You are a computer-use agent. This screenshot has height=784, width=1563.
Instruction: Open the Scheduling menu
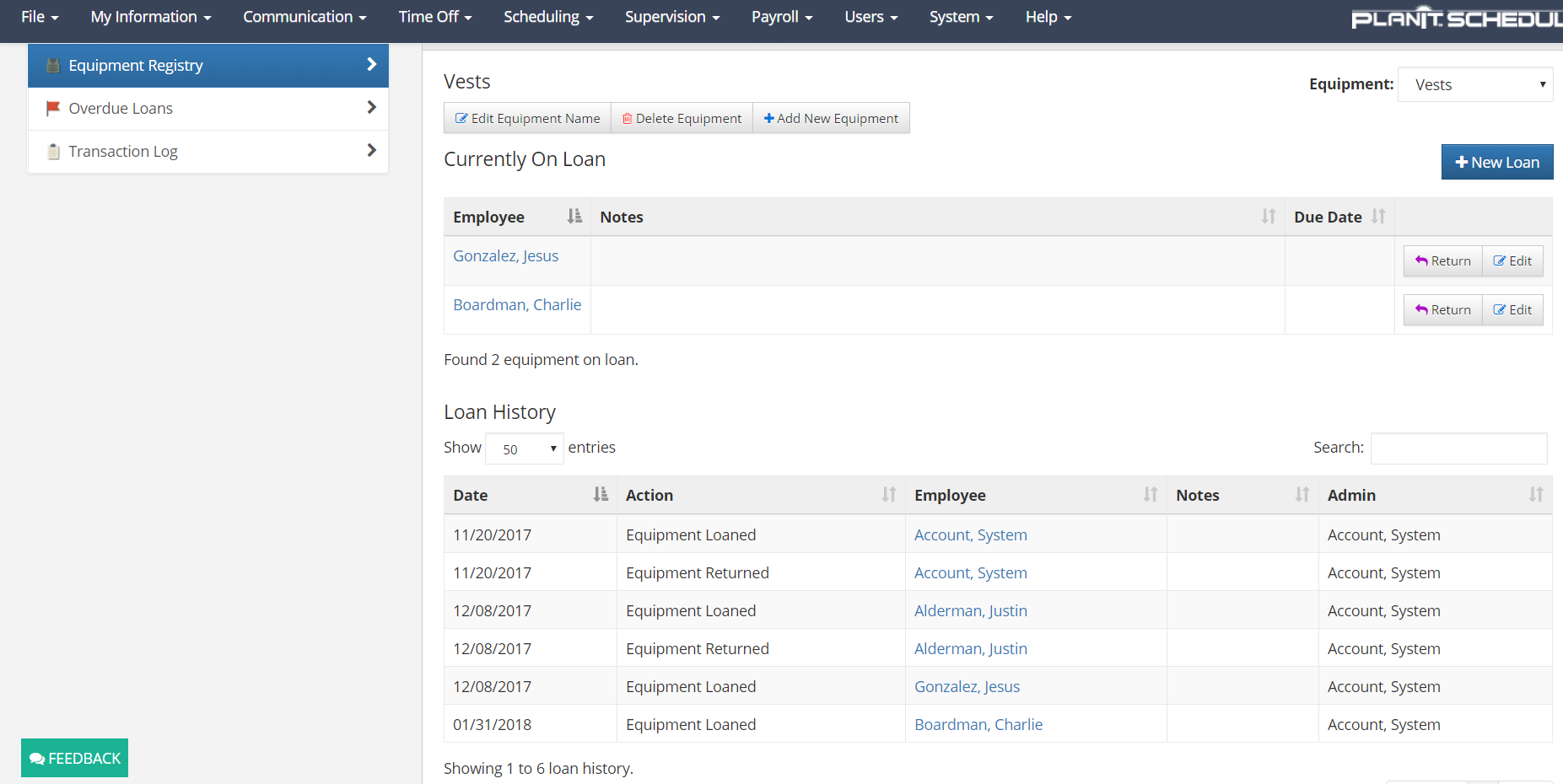(x=548, y=17)
